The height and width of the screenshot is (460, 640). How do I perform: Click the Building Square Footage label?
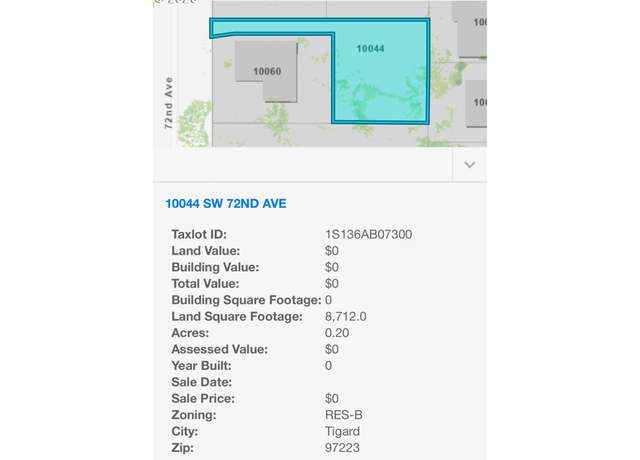click(x=246, y=300)
